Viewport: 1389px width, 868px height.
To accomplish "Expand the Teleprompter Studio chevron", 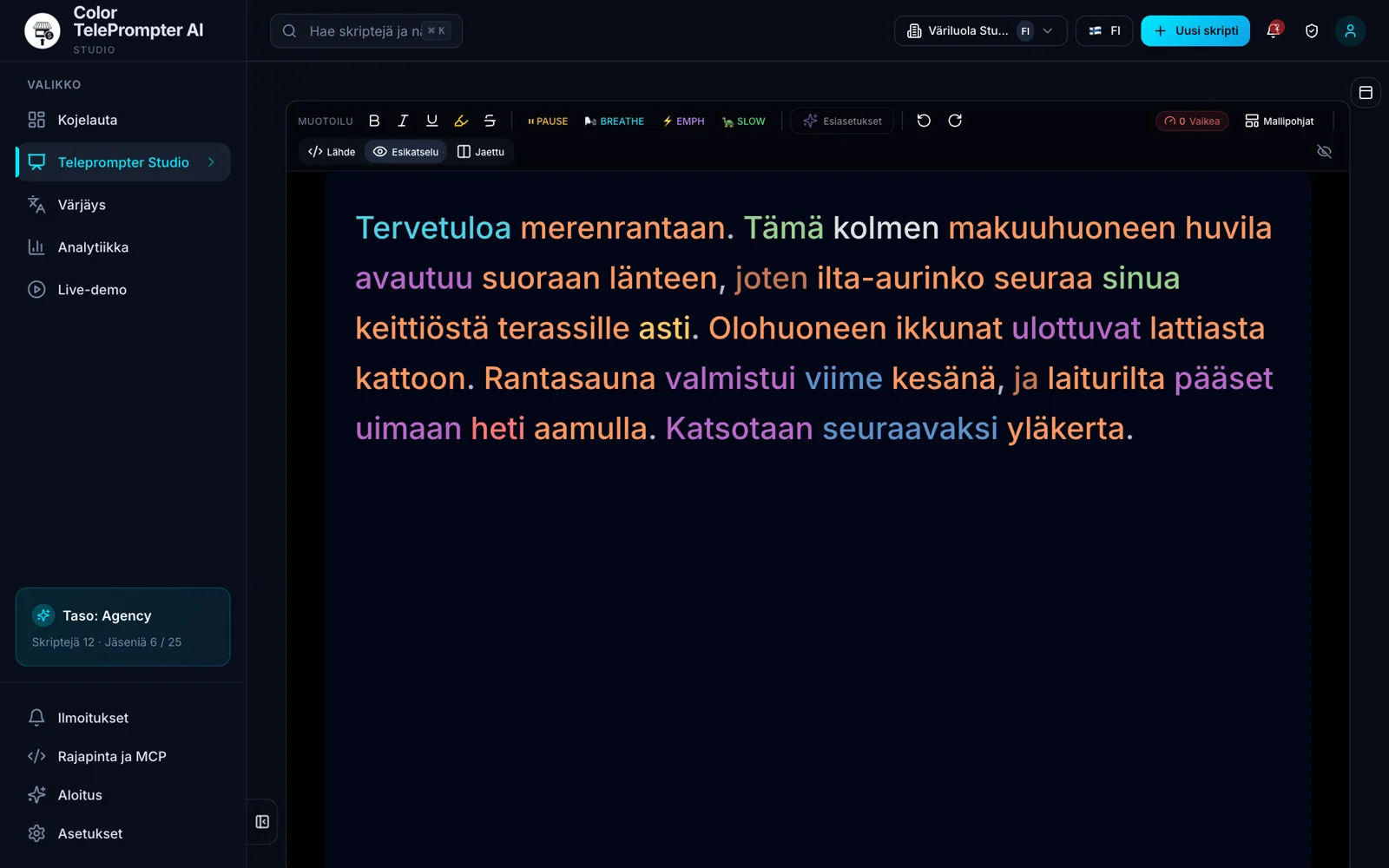I will [x=211, y=162].
